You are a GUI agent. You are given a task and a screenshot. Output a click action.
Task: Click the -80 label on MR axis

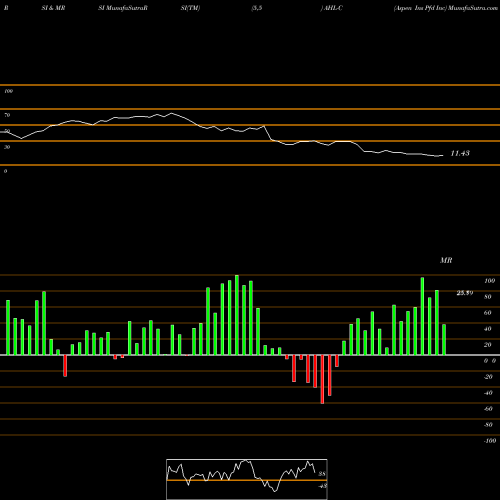(488, 425)
